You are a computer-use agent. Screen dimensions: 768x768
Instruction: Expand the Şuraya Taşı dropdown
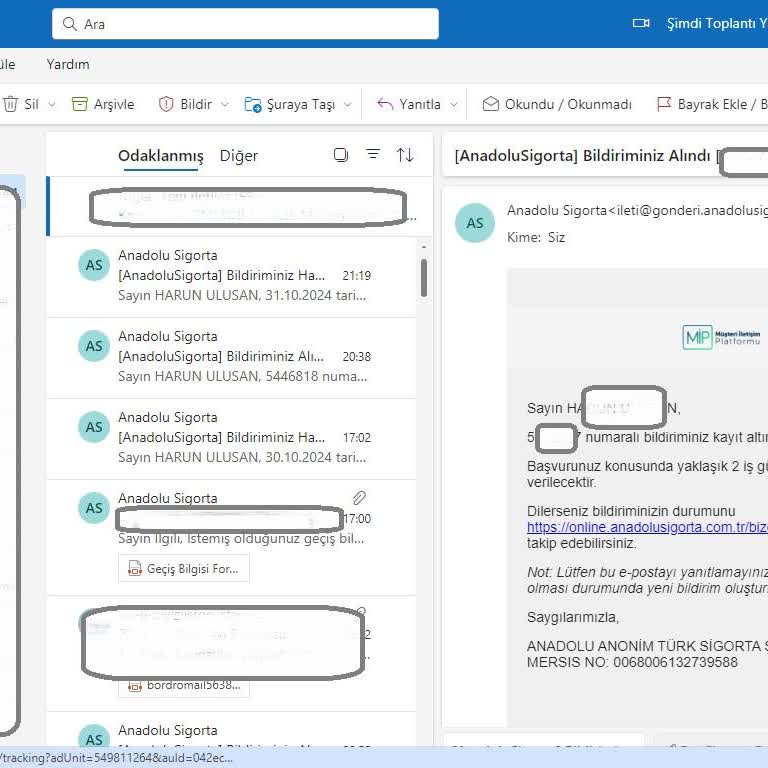(x=347, y=104)
